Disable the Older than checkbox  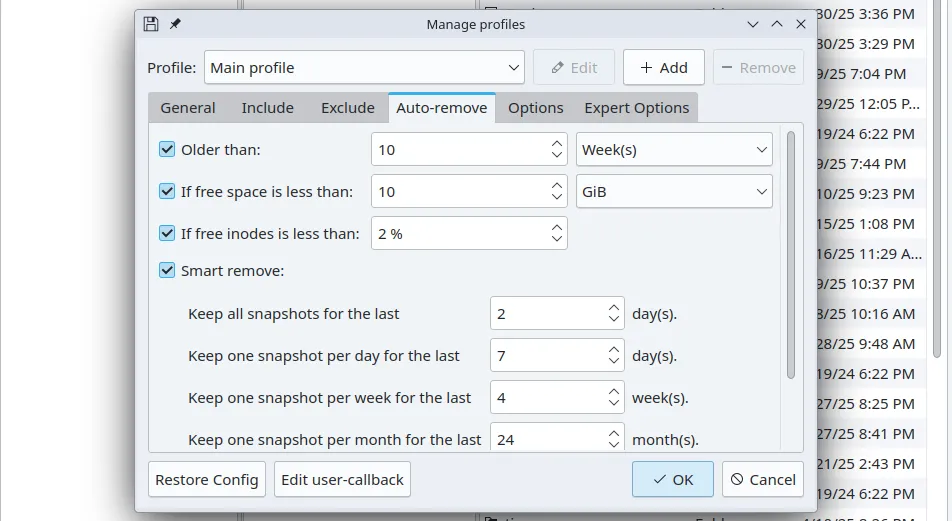click(x=167, y=150)
